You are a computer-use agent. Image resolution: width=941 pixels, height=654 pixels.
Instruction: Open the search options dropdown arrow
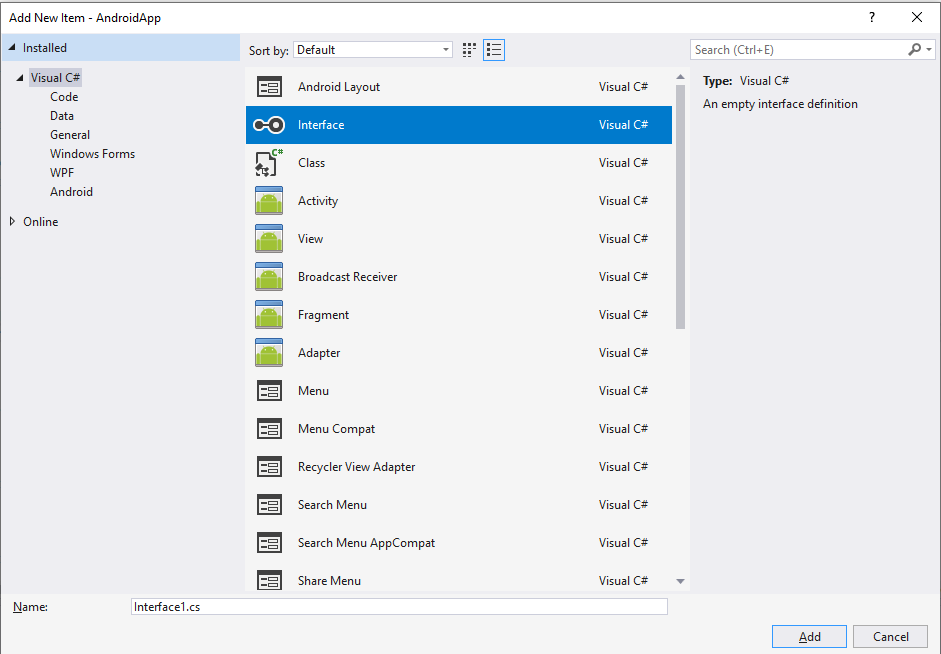(929, 50)
